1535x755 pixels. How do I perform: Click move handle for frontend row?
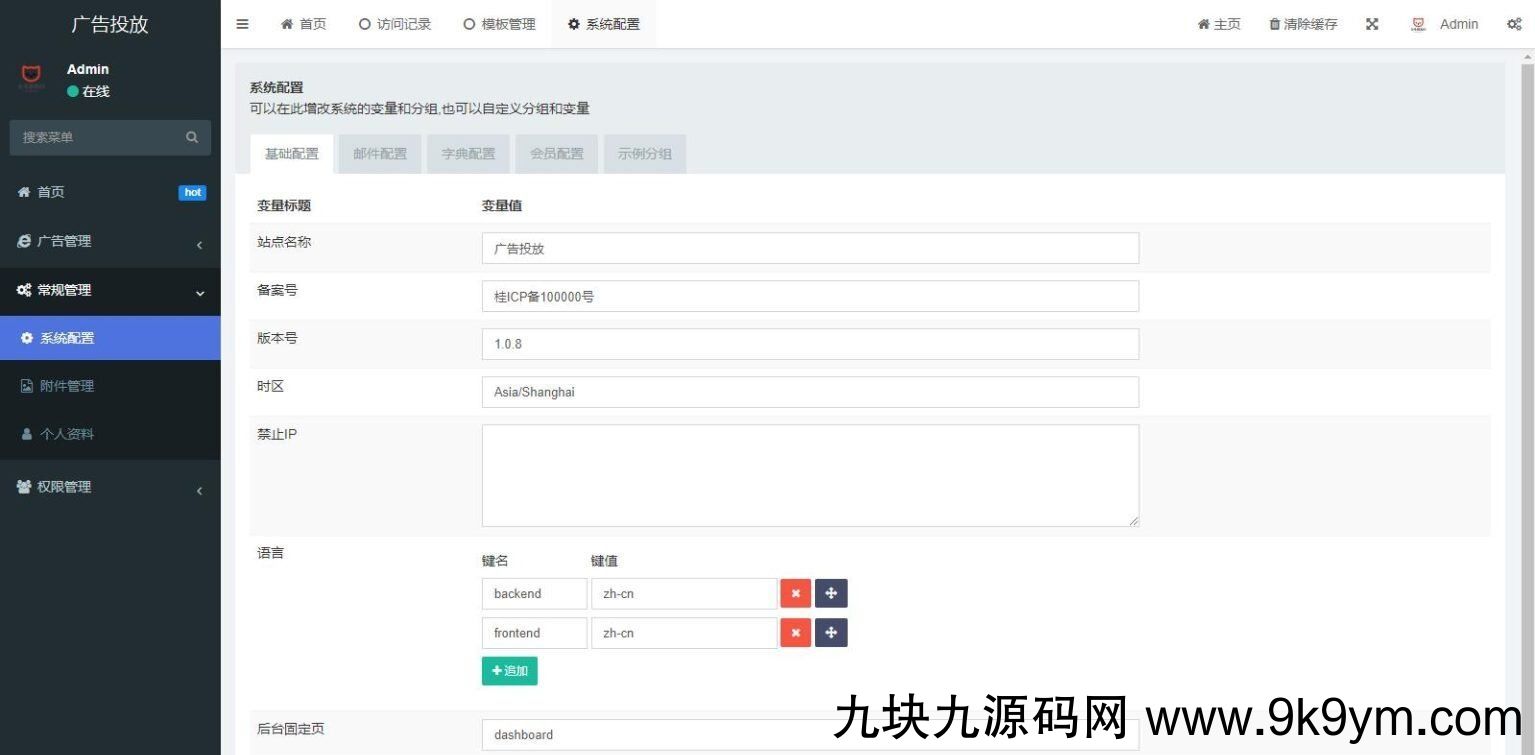click(831, 633)
